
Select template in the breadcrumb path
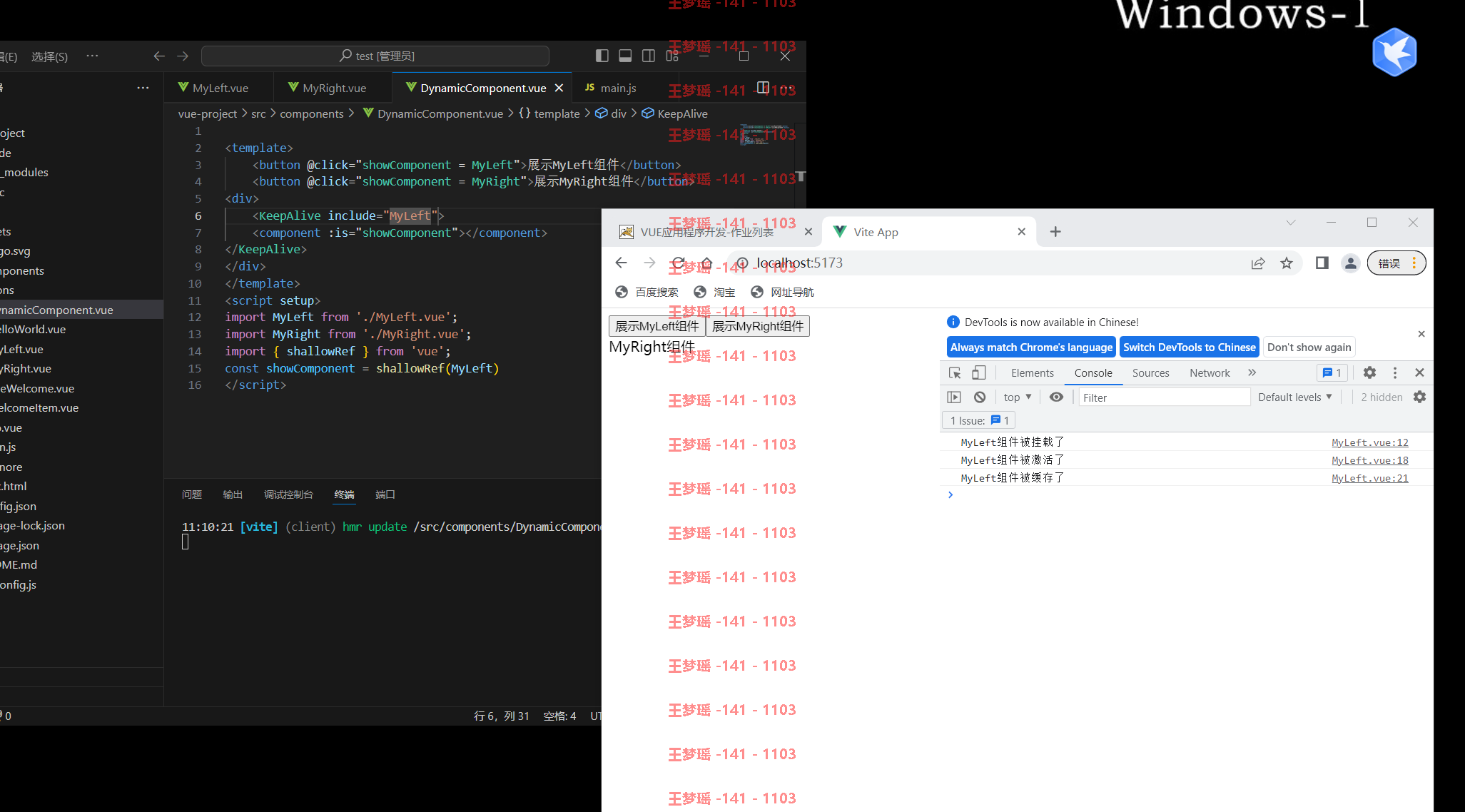tap(557, 113)
